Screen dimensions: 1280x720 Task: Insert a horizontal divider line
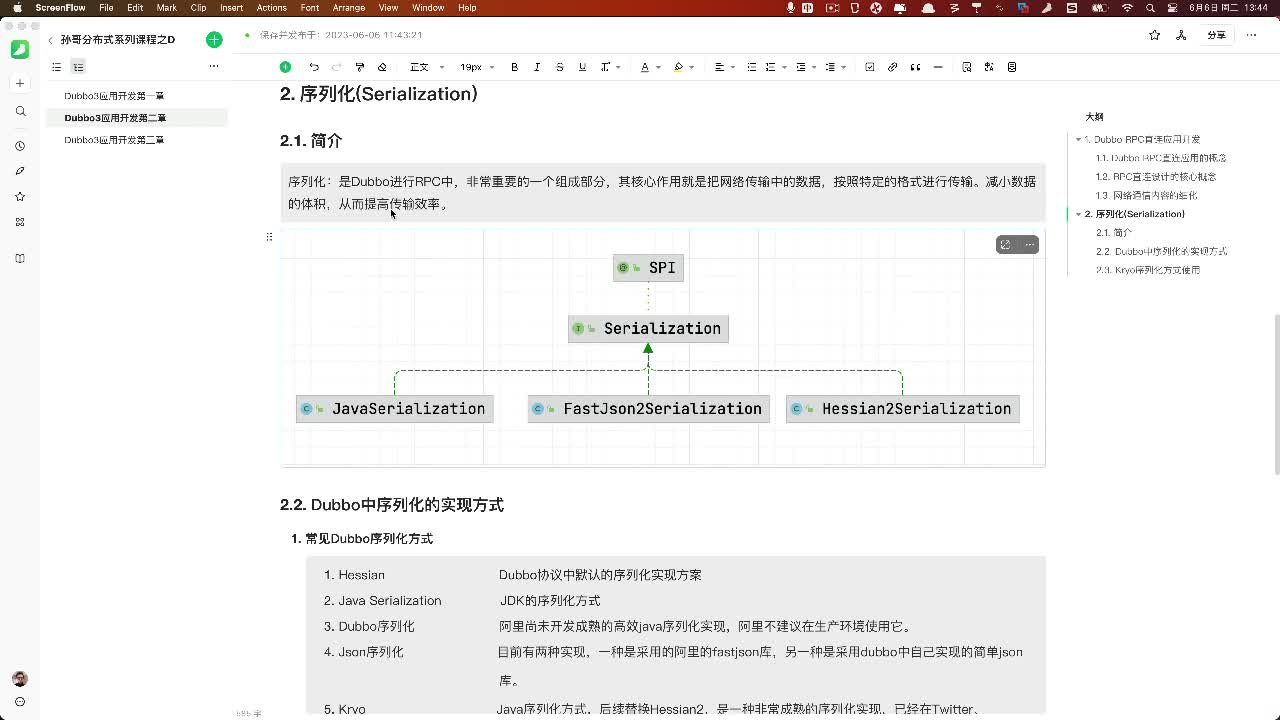pyautogui.click(x=938, y=67)
